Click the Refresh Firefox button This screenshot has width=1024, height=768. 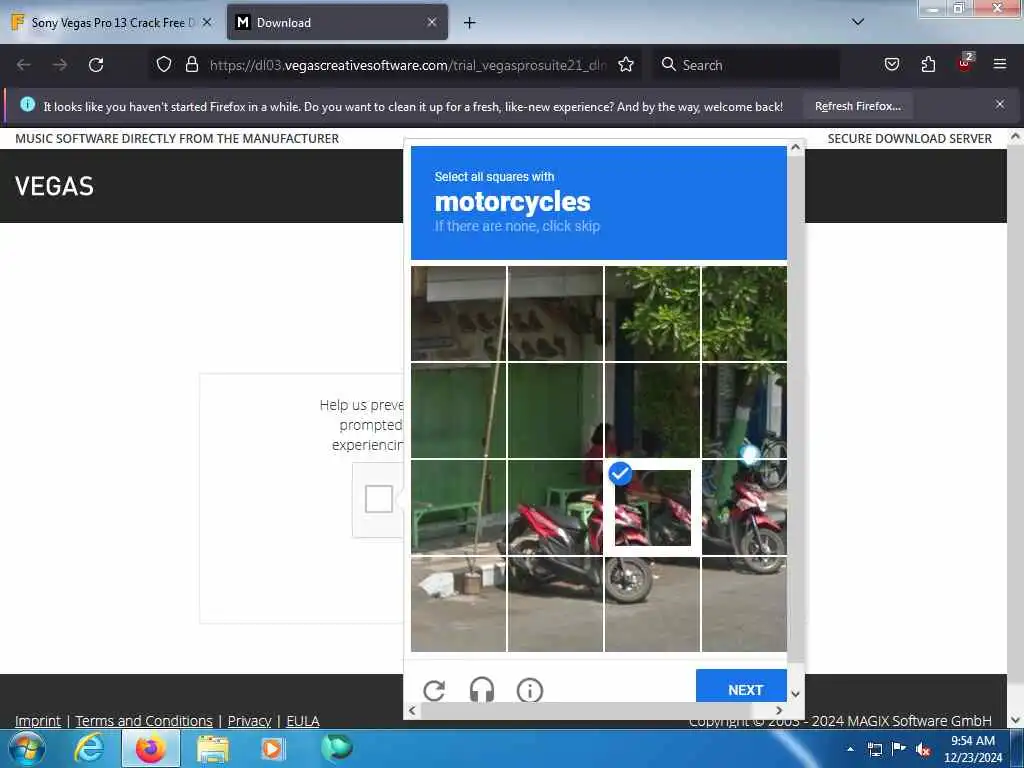(857, 106)
